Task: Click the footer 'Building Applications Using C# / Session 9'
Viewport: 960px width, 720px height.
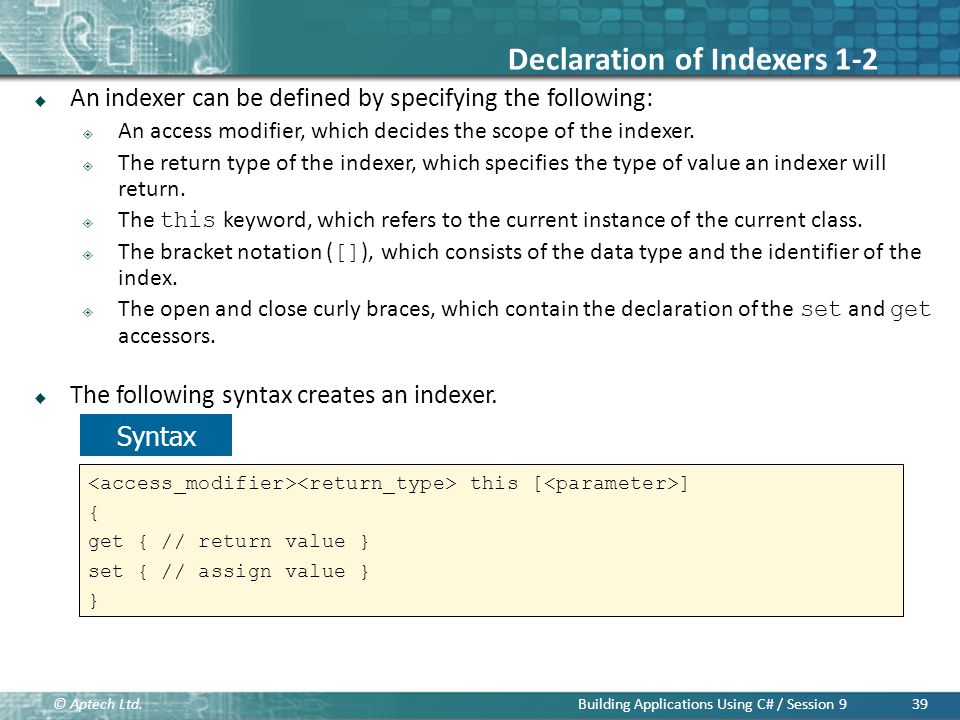Action: pyautogui.click(x=712, y=704)
